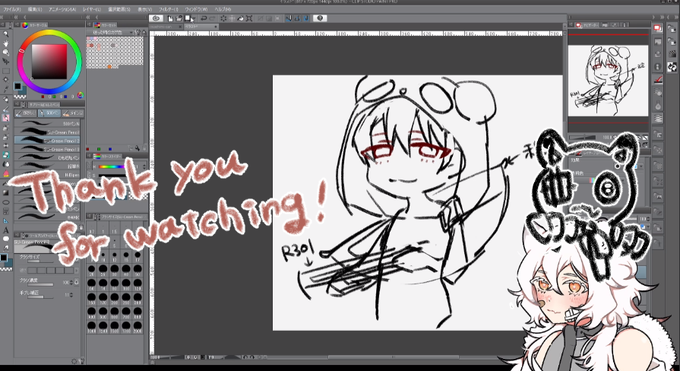This screenshot has height=371, width=680.
Task: Close the first canvas document tab
Action: [x=180, y=27]
